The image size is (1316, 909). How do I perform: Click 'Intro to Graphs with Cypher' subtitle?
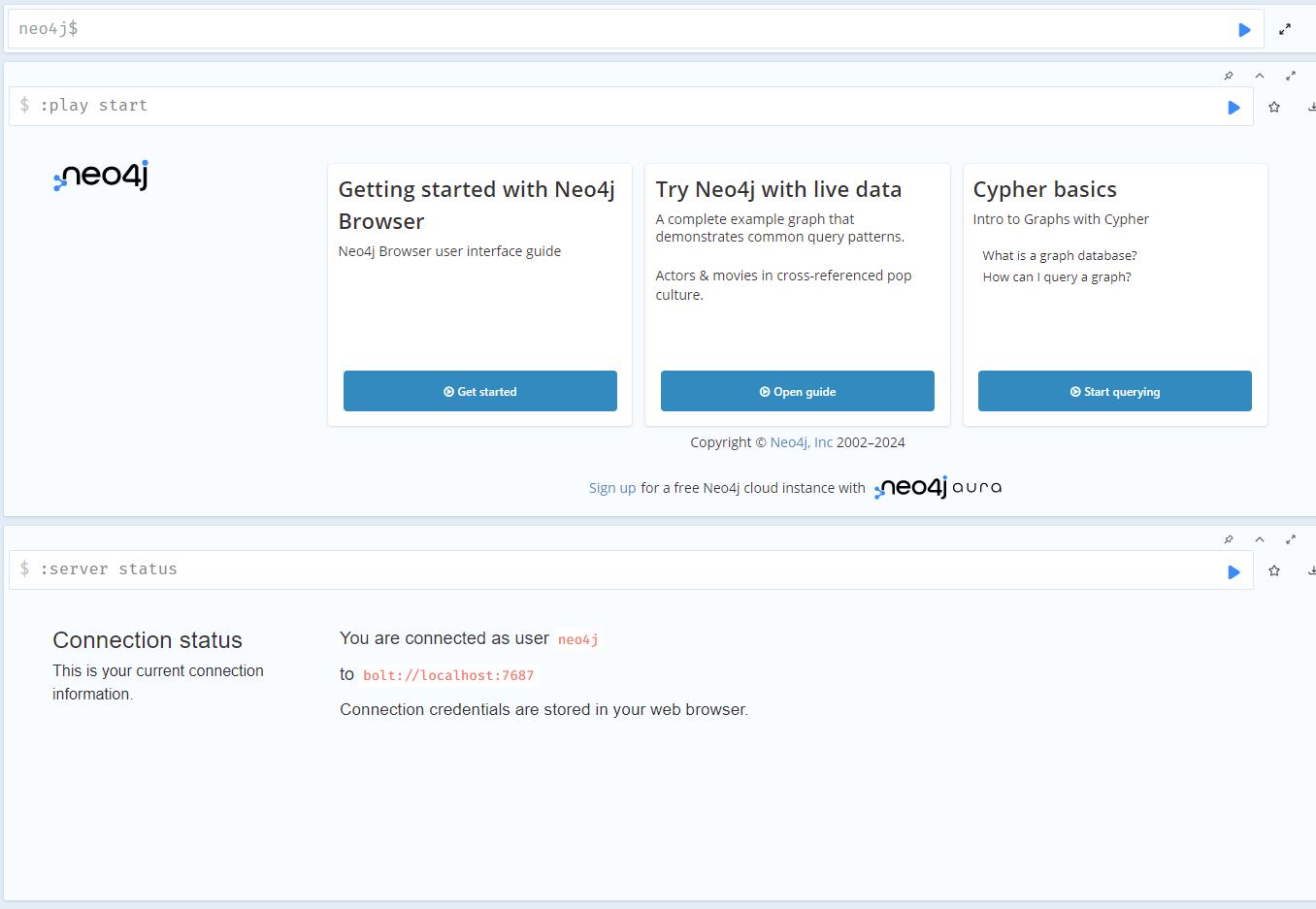click(1061, 219)
